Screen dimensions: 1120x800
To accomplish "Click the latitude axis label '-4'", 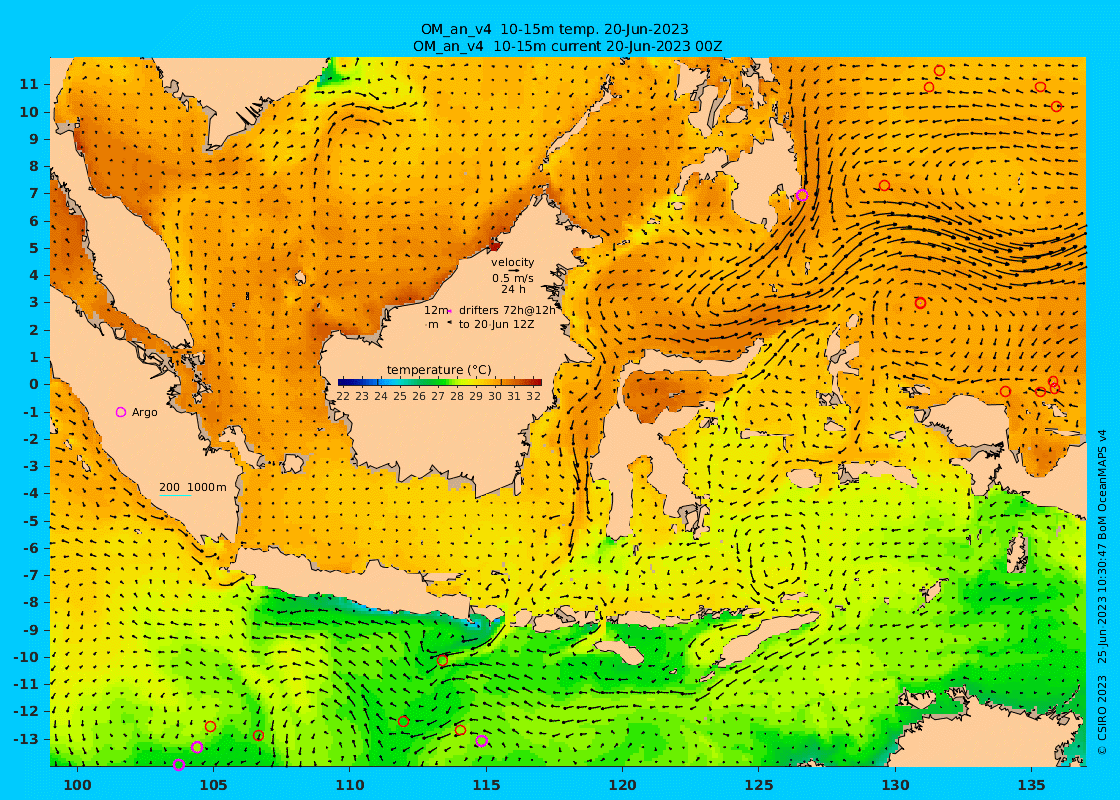I will pos(30,494).
